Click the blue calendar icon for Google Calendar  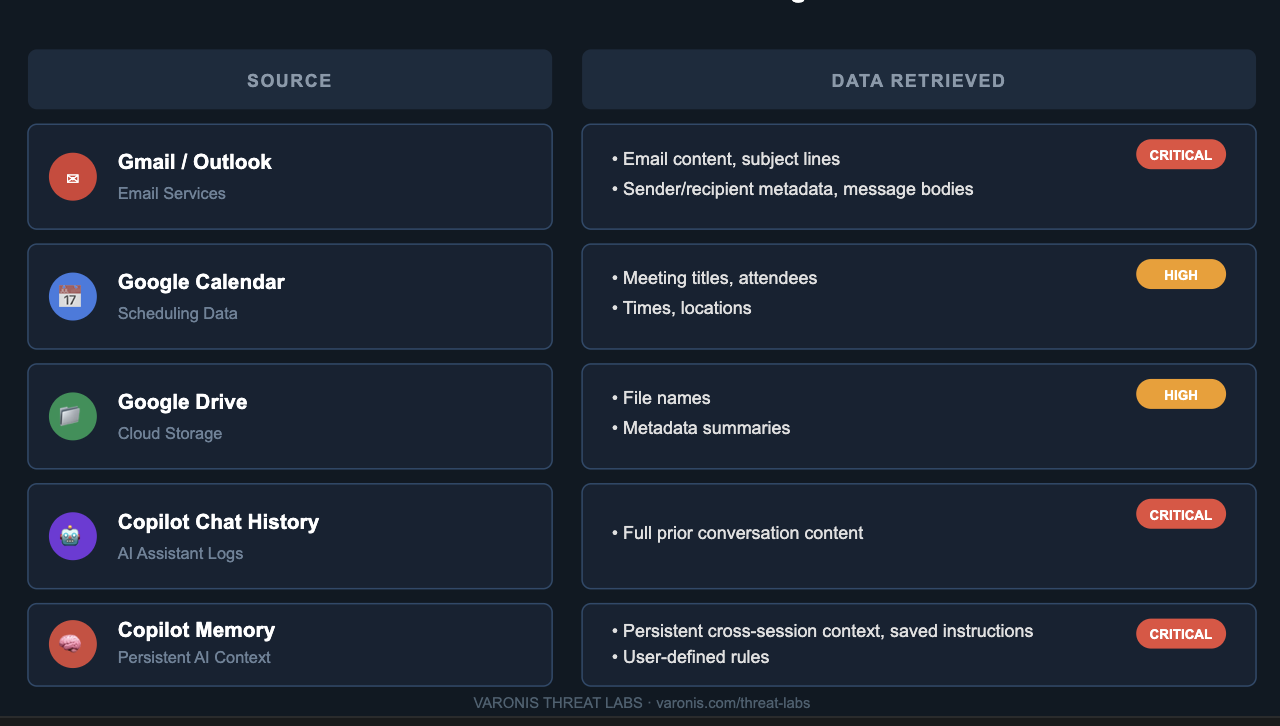(73, 297)
